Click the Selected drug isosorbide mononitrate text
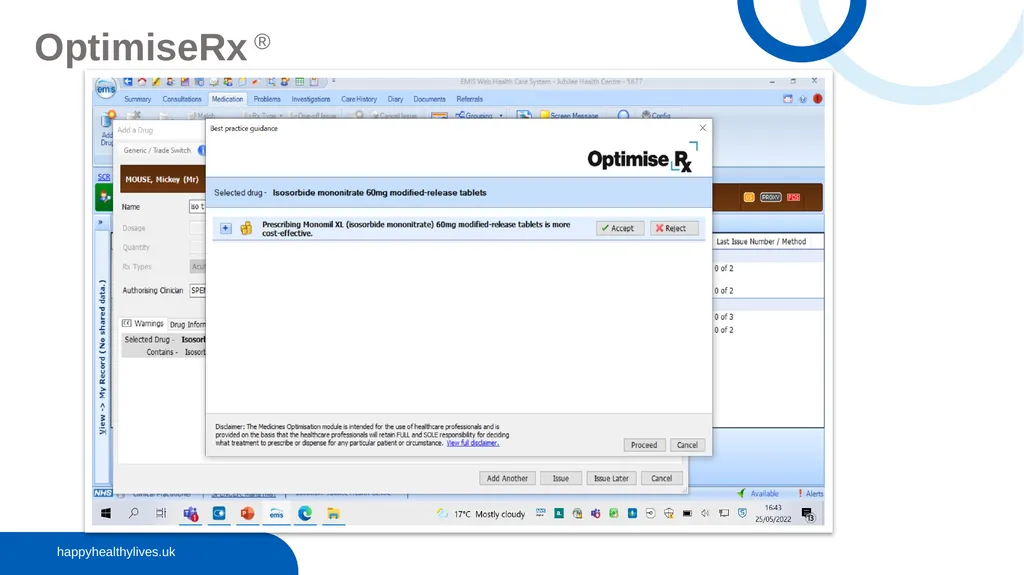The height and width of the screenshot is (575, 1024). coord(379,193)
